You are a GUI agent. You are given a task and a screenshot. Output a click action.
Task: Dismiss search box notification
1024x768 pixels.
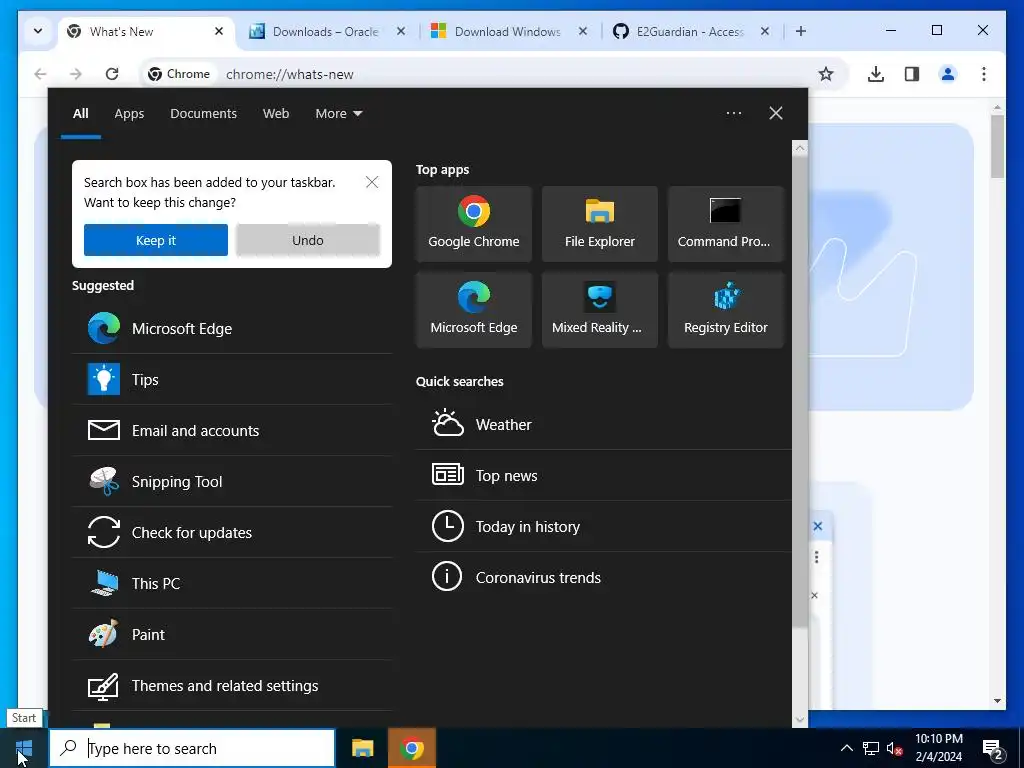(x=372, y=182)
